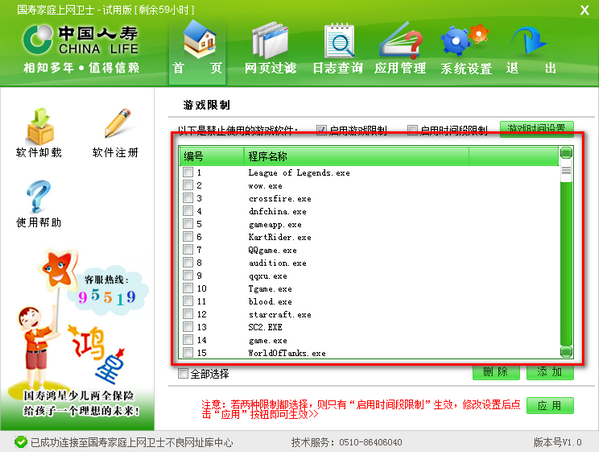Click scrollbar up arrow of game list

tap(566, 153)
